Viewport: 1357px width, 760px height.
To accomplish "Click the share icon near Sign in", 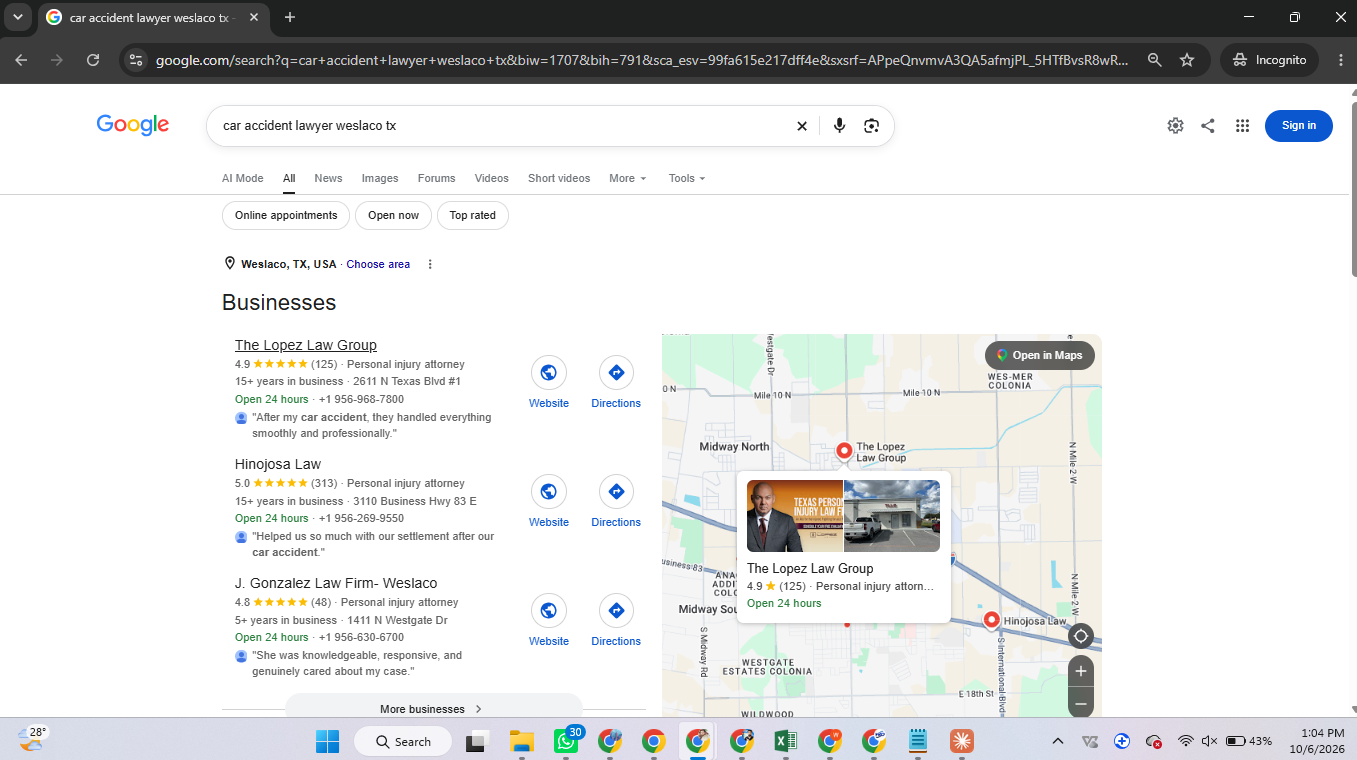I will click(x=1208, y=125).
